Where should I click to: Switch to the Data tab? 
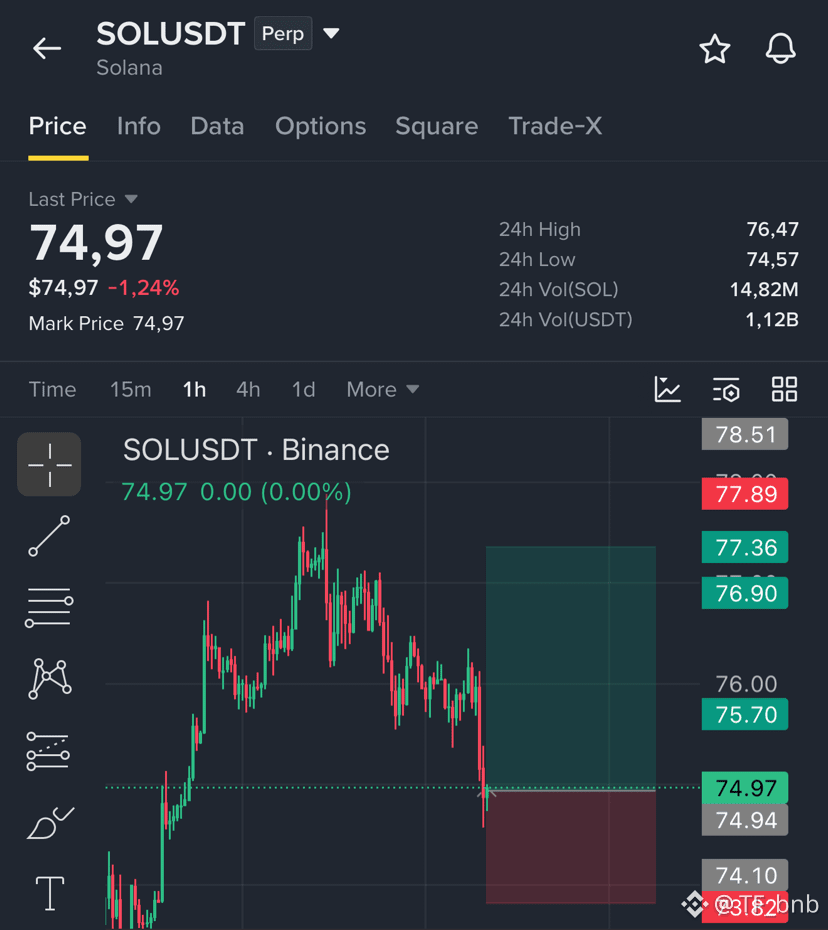click(217, 126)
